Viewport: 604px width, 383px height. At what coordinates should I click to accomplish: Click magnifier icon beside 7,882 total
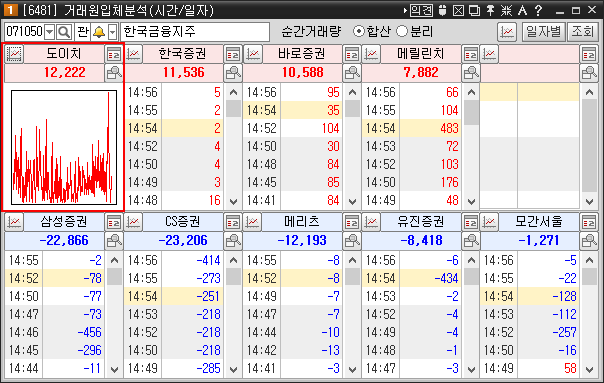point(471,72)
